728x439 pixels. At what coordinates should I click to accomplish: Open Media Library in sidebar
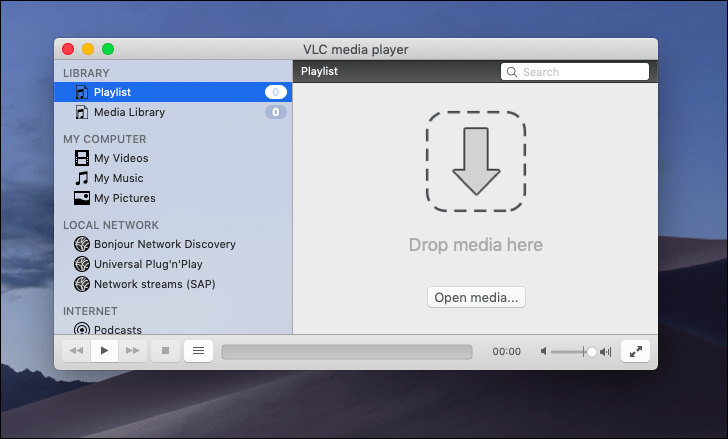coord(173,112)
